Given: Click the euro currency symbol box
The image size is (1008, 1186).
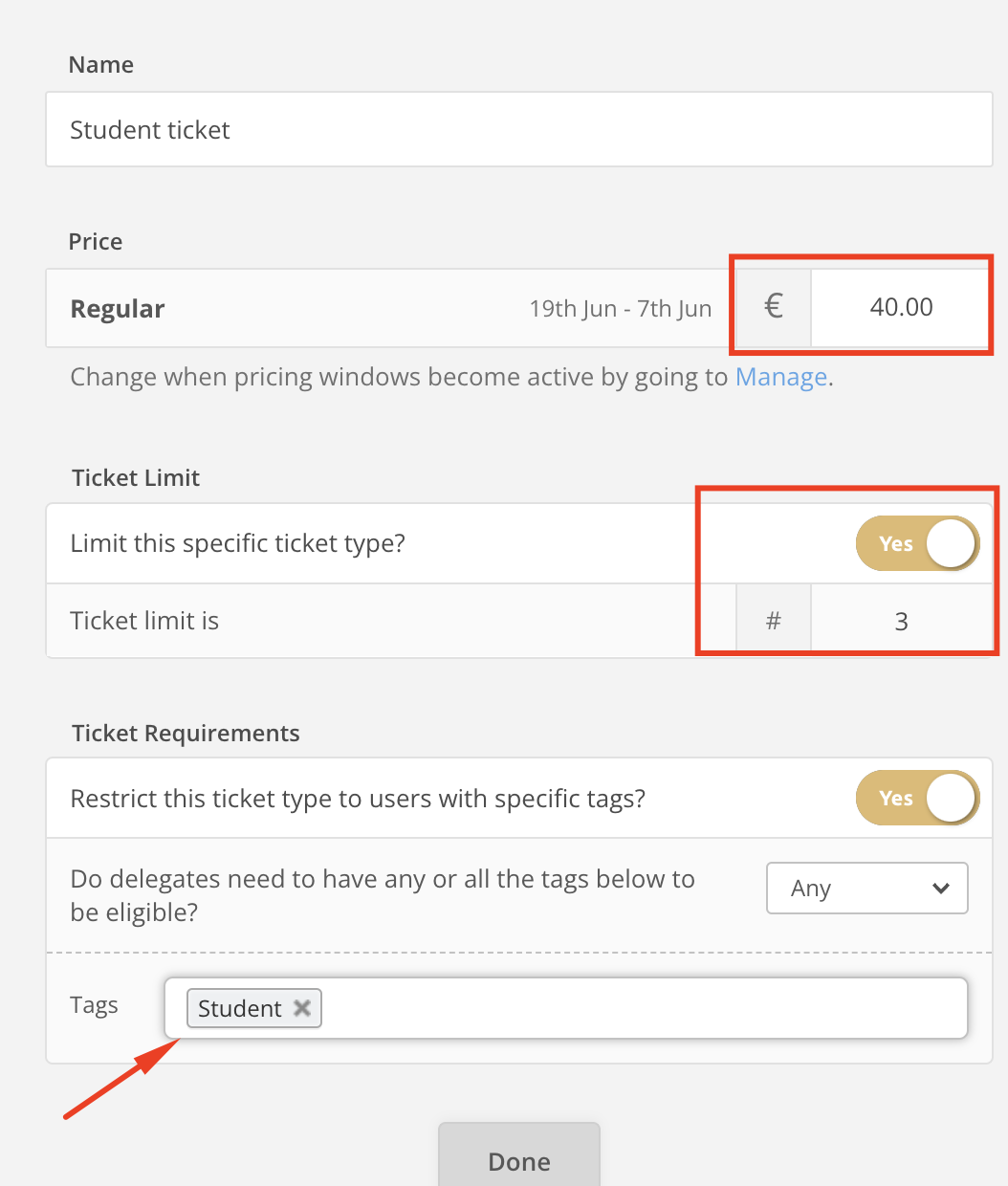Looking at the screenshot, I should pyautogui.click(x=774, y=307).
